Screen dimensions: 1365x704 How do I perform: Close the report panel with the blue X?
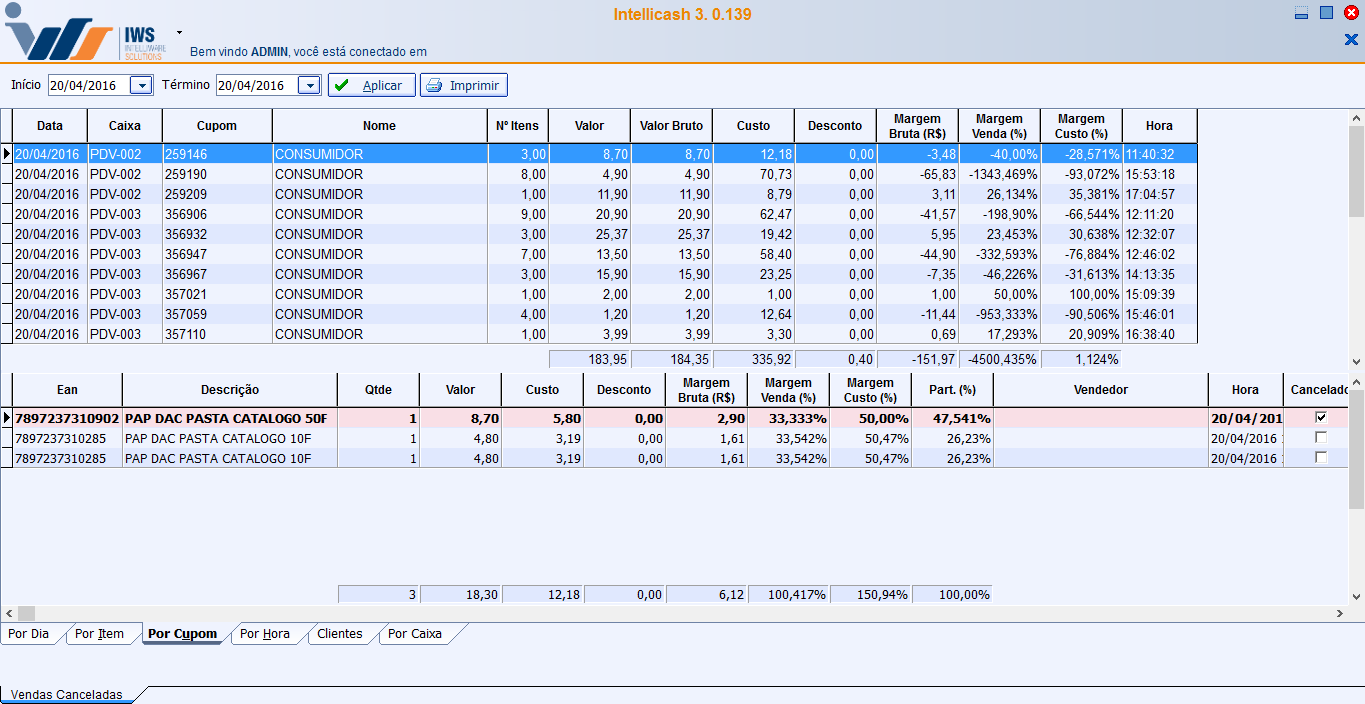coord(1351,40)
